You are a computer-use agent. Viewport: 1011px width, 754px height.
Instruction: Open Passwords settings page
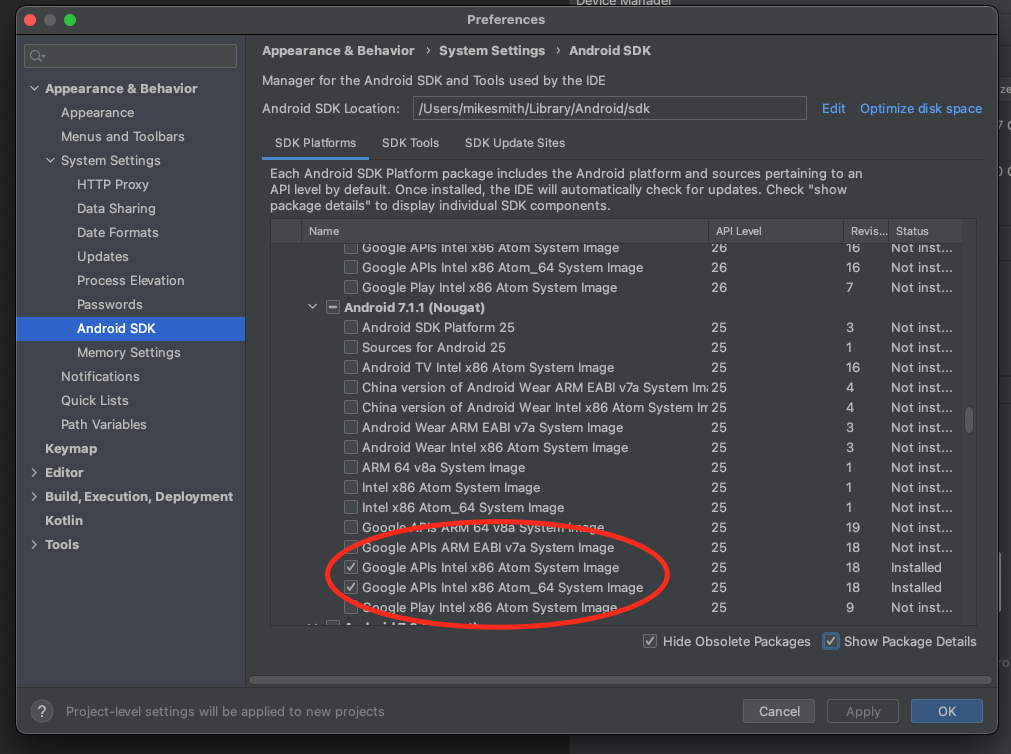pos(110,304)
